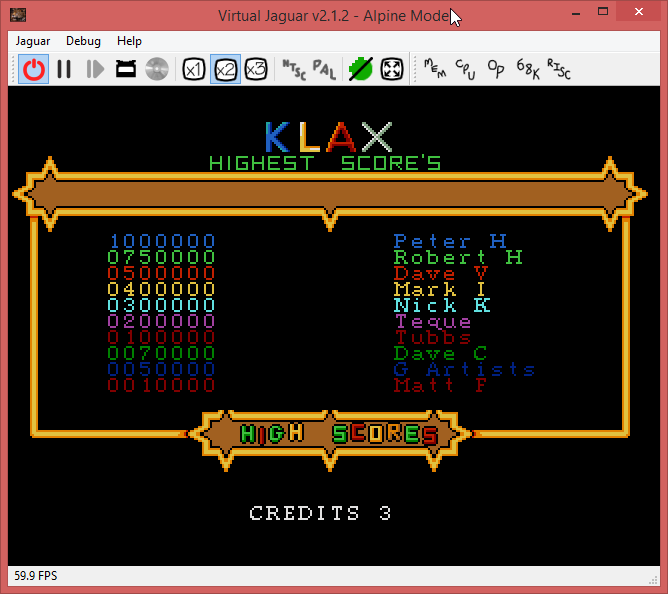Switch to PAL video mode
This screenshot has height=594, width=668.
324,69
